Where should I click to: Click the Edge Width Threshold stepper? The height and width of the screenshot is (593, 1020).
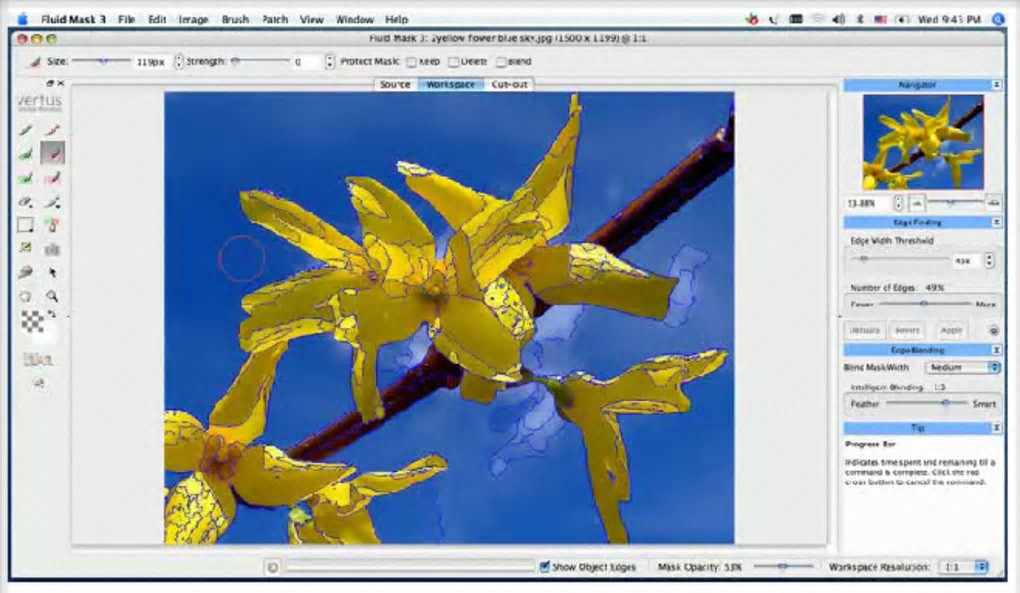click(989, 261)
